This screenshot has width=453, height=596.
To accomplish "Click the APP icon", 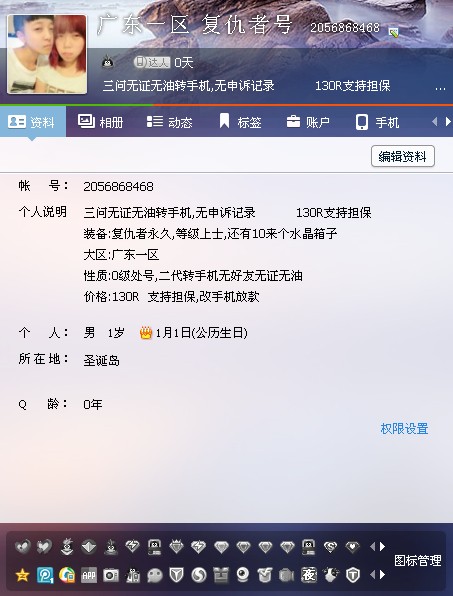I will click(89, 575).
